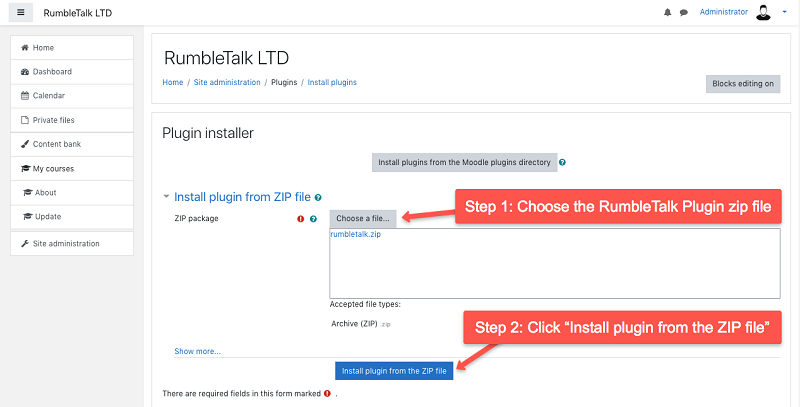This screenshot has width=800, height=407.
Task: Open the rumbletalk.zip file link
Action: tap(355, 235)
